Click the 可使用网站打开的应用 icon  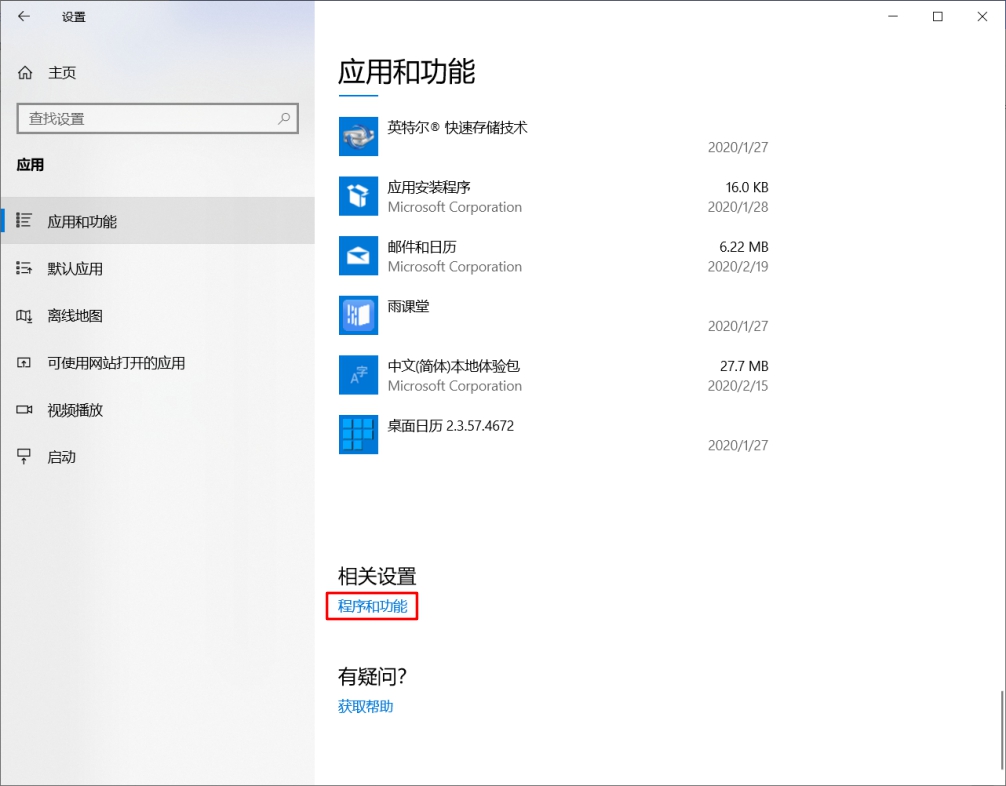[x=24, y=363]
